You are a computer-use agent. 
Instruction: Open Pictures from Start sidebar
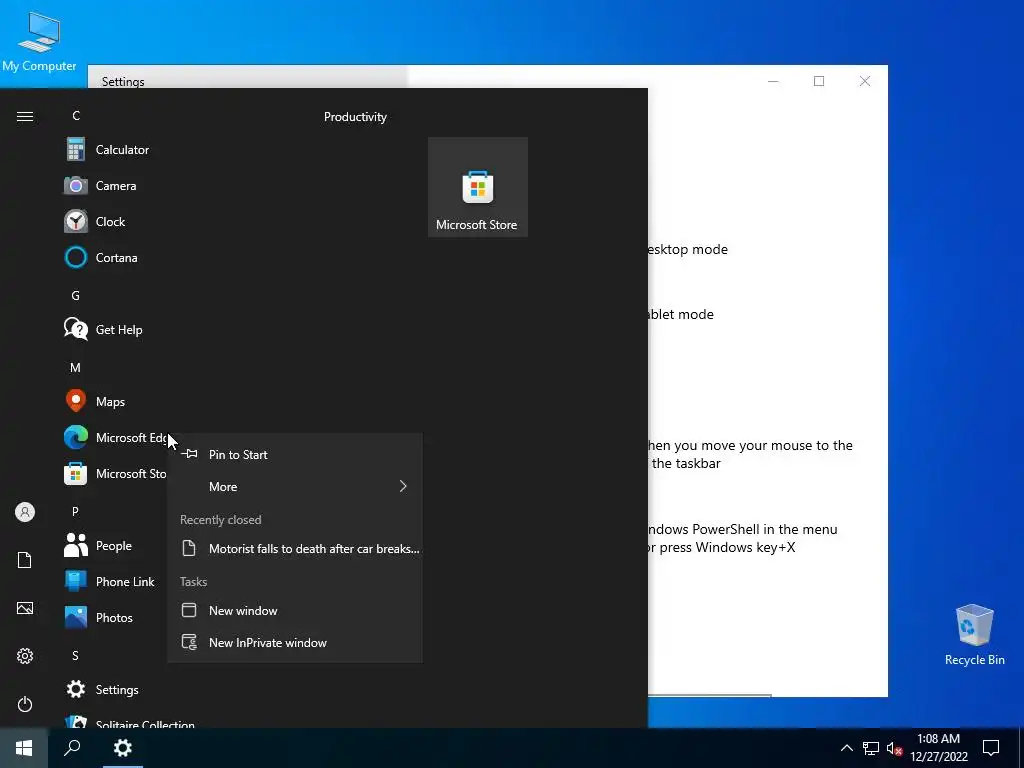(25, 608)
